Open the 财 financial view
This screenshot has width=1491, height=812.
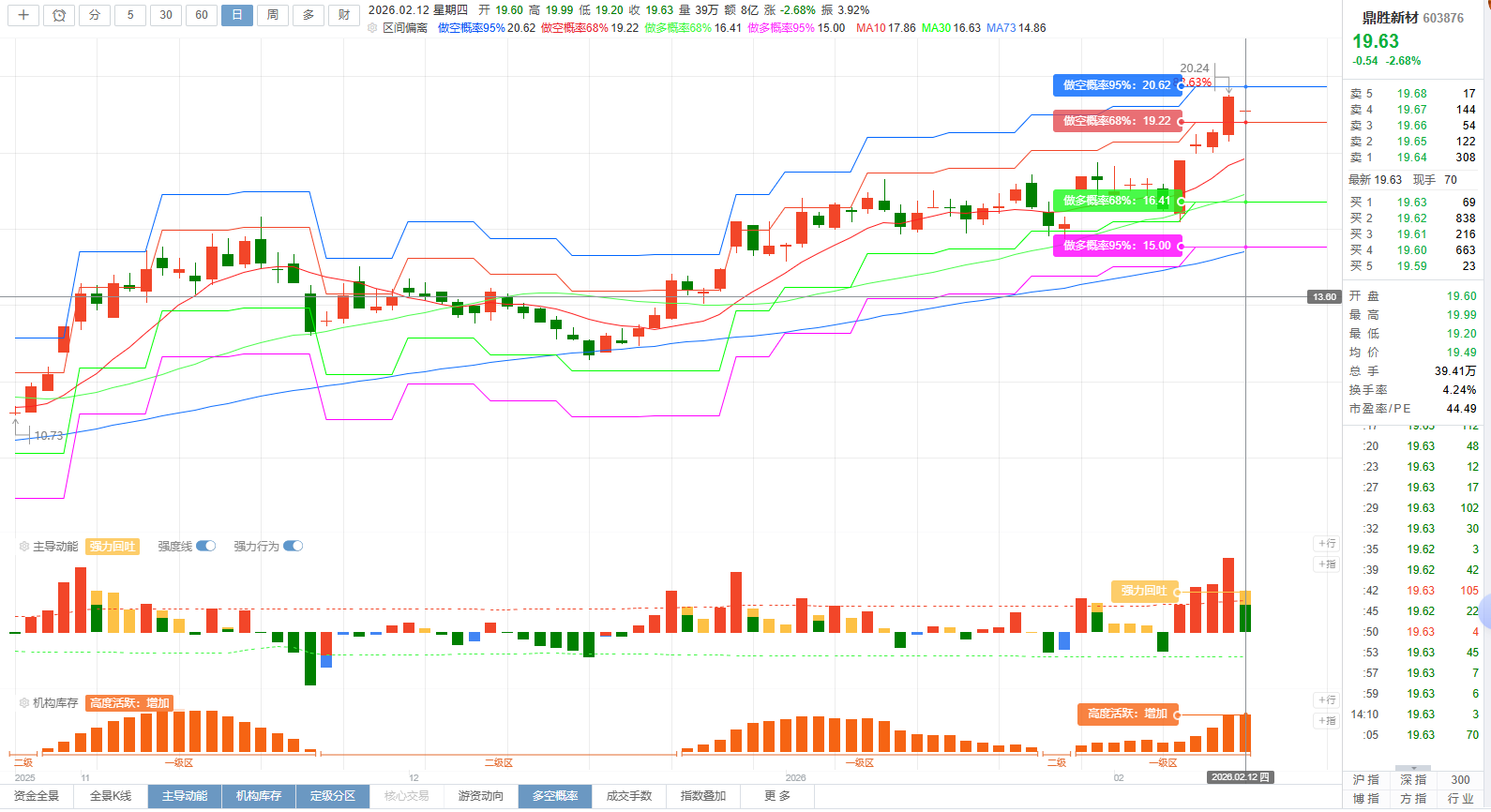(x=344, y=15)
